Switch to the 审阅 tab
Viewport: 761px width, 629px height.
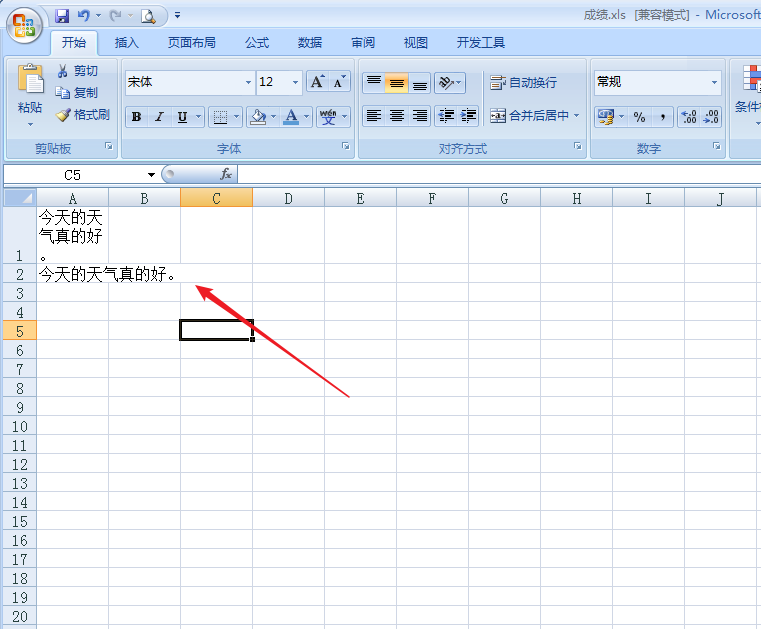363,43
